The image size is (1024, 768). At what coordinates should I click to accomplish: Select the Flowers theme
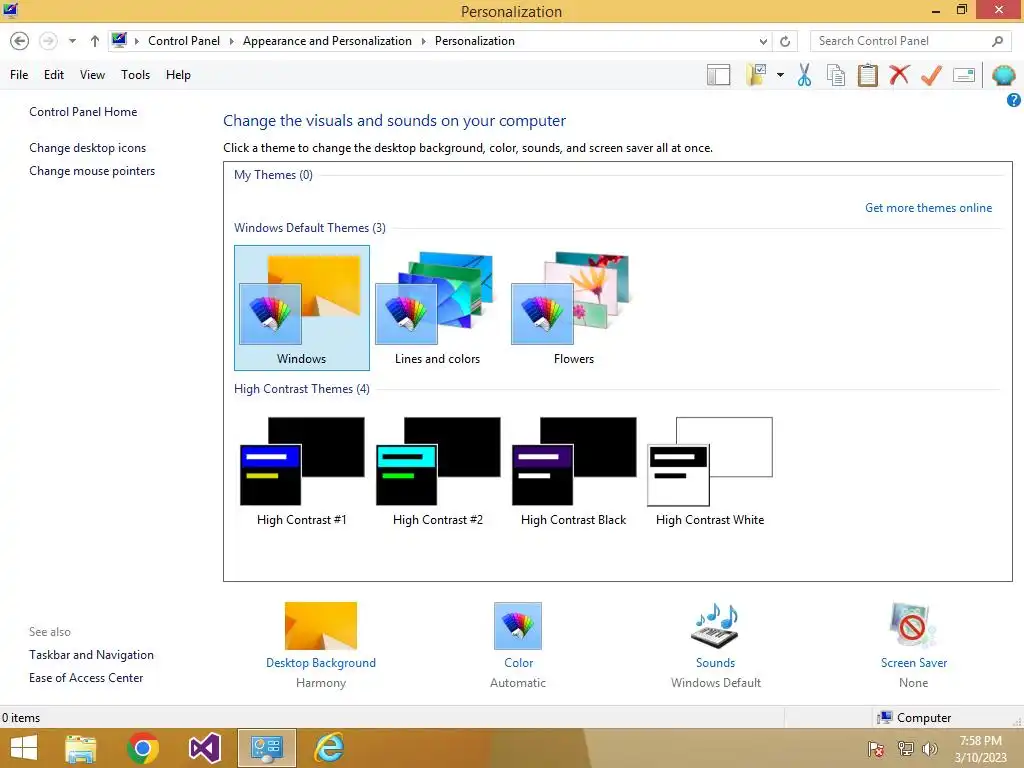(573, 308)
